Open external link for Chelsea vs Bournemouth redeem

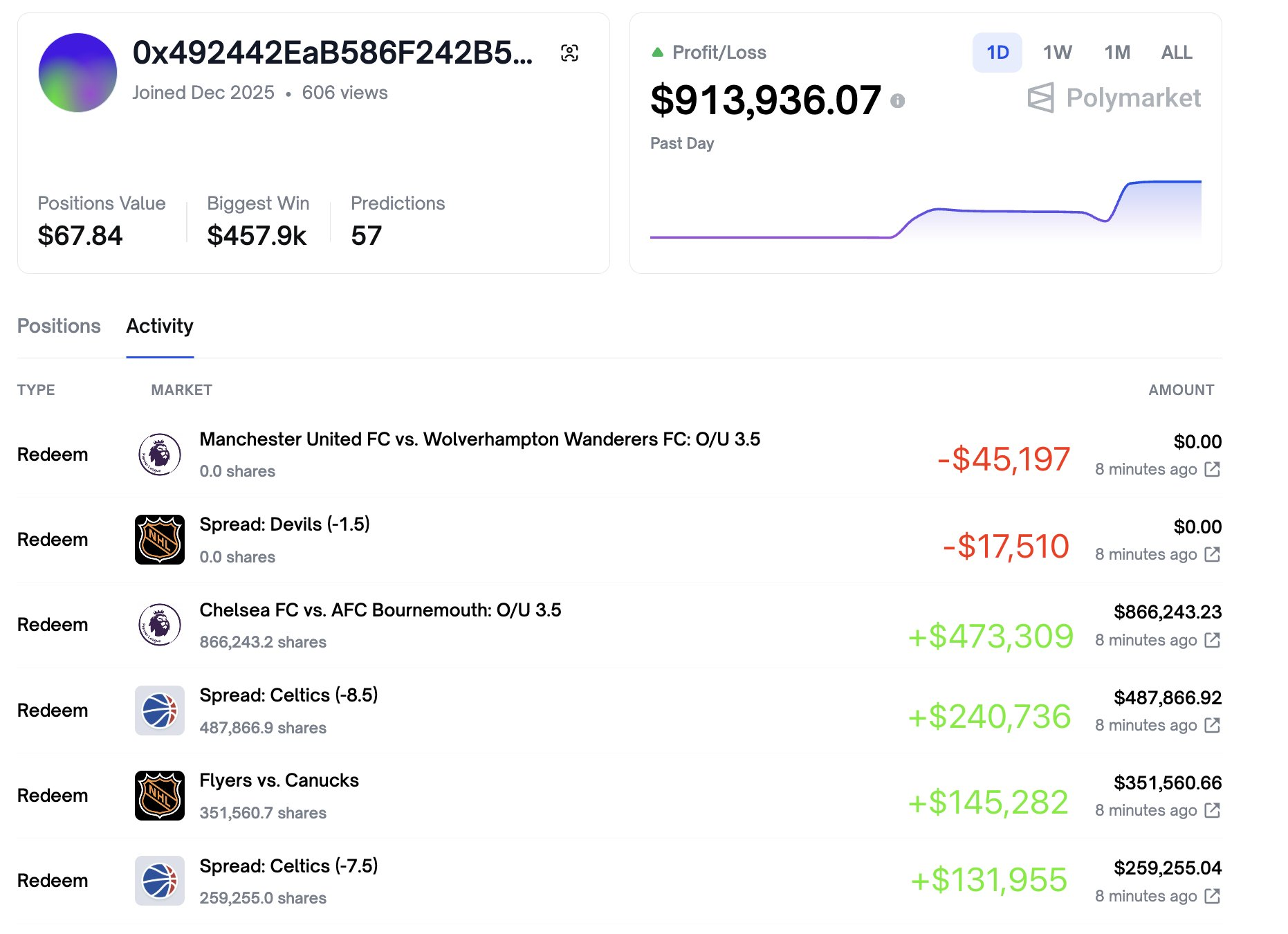click(x=1212, y=640)
